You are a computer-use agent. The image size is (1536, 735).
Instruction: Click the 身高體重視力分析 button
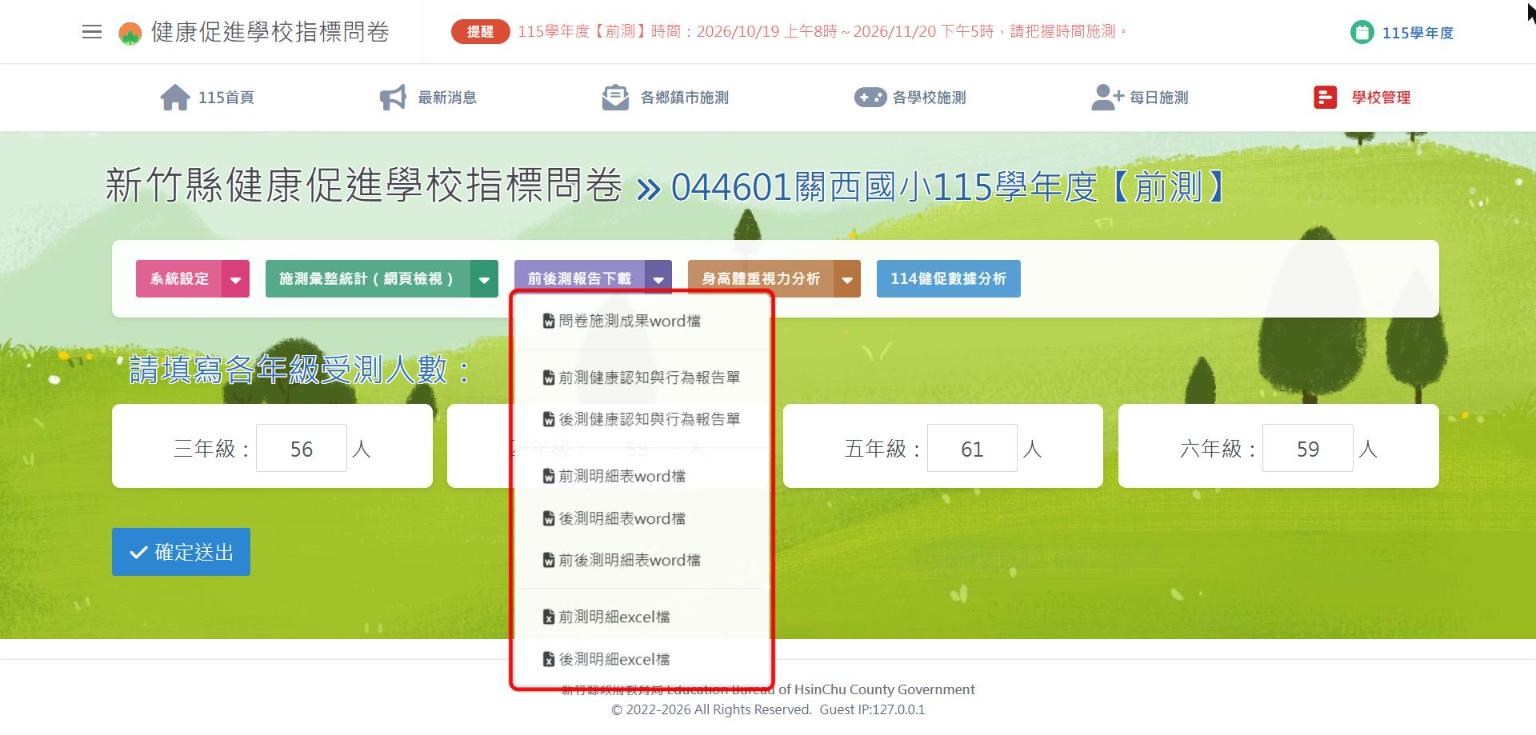(x=761, y=279)
